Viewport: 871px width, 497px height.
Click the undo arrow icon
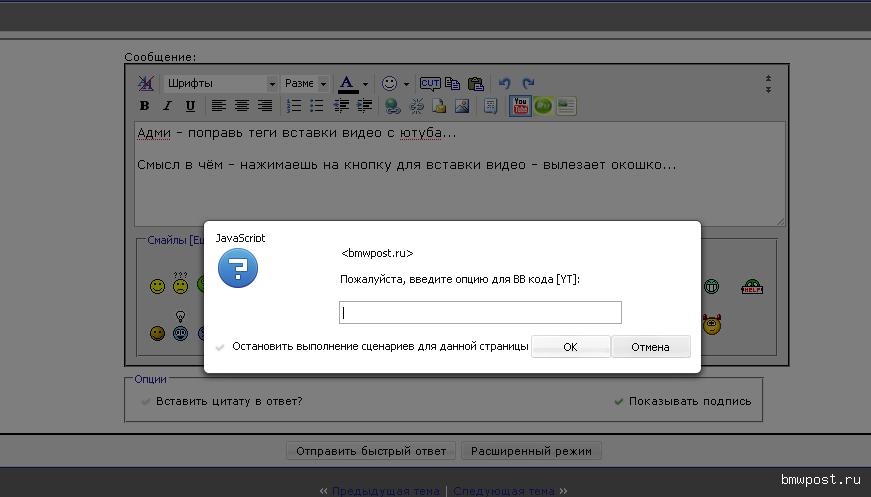point(505,84)
